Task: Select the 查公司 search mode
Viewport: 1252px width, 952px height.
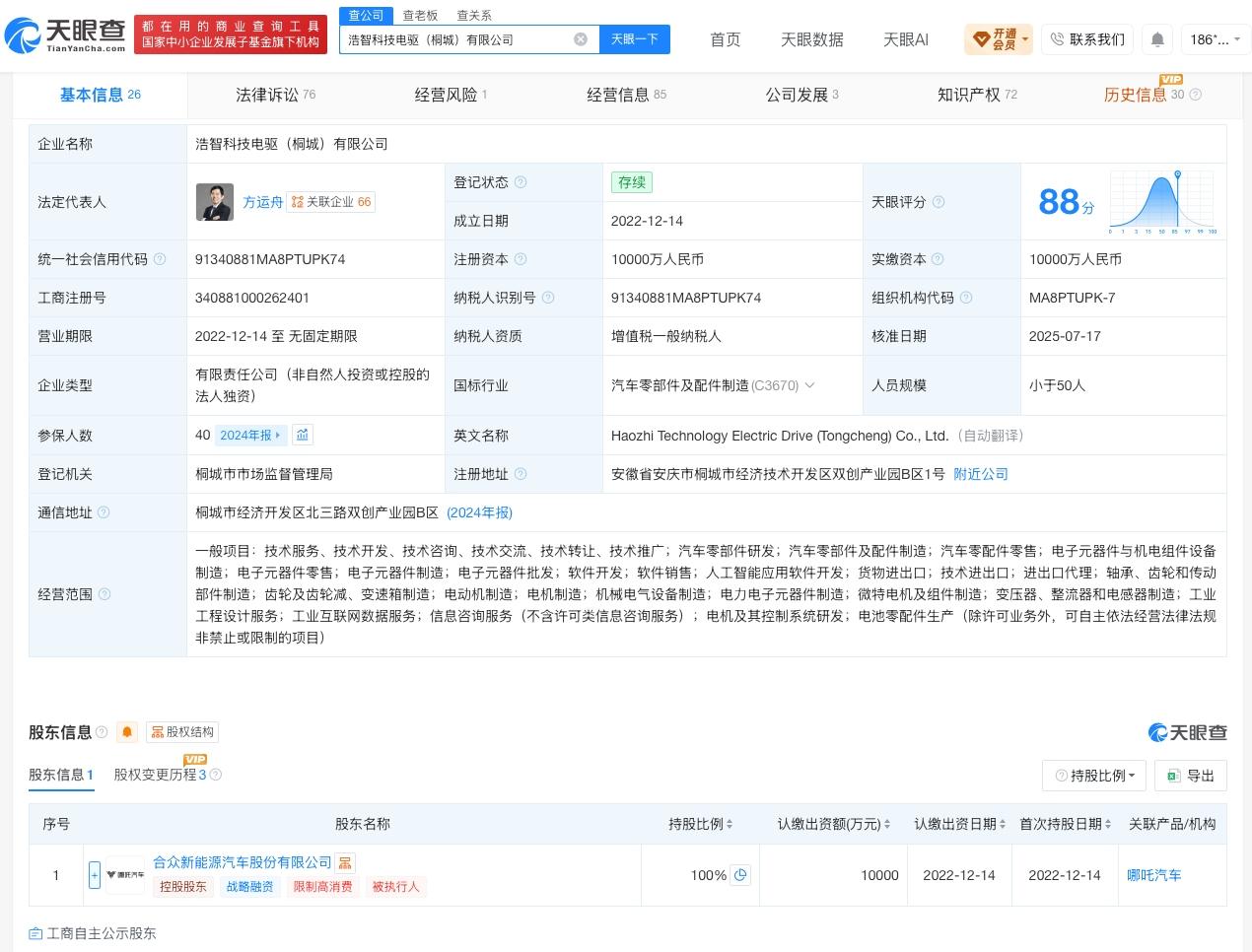Action: pyautogui.click(x=366, y=16)
